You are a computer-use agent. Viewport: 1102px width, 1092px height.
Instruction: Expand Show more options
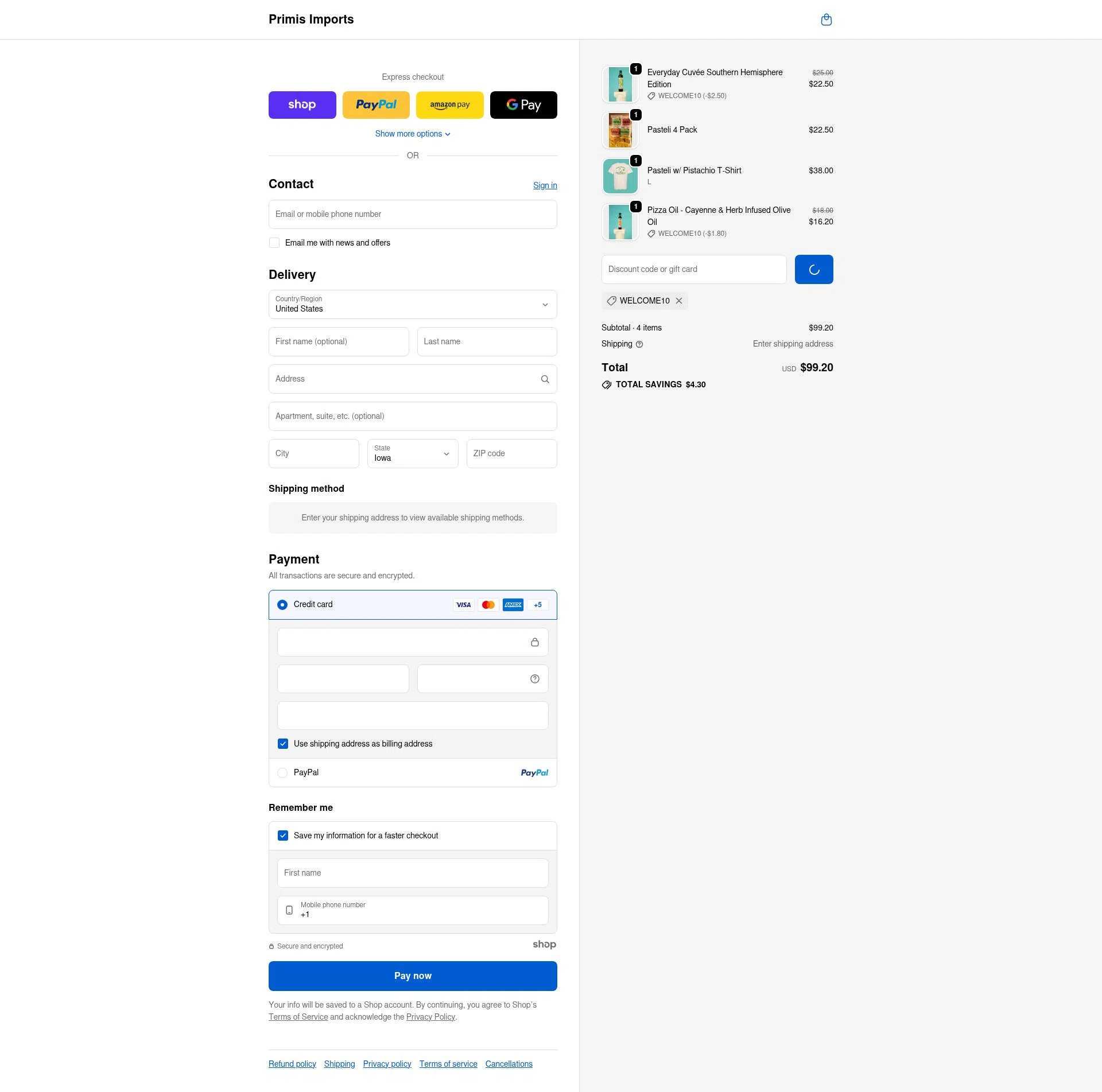point(413,133)
